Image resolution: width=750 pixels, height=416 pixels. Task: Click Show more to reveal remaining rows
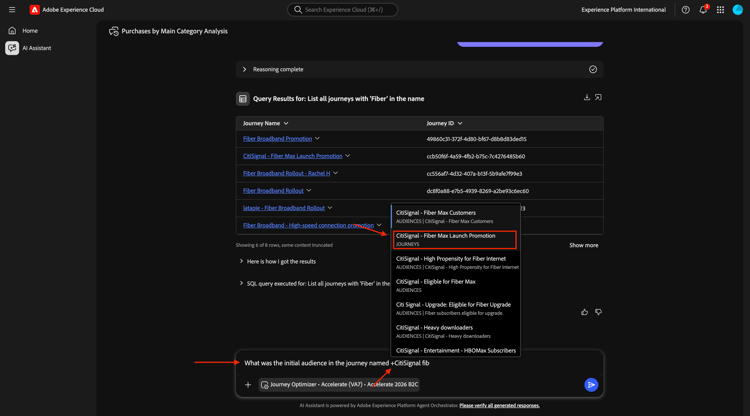tap(584, 245)
